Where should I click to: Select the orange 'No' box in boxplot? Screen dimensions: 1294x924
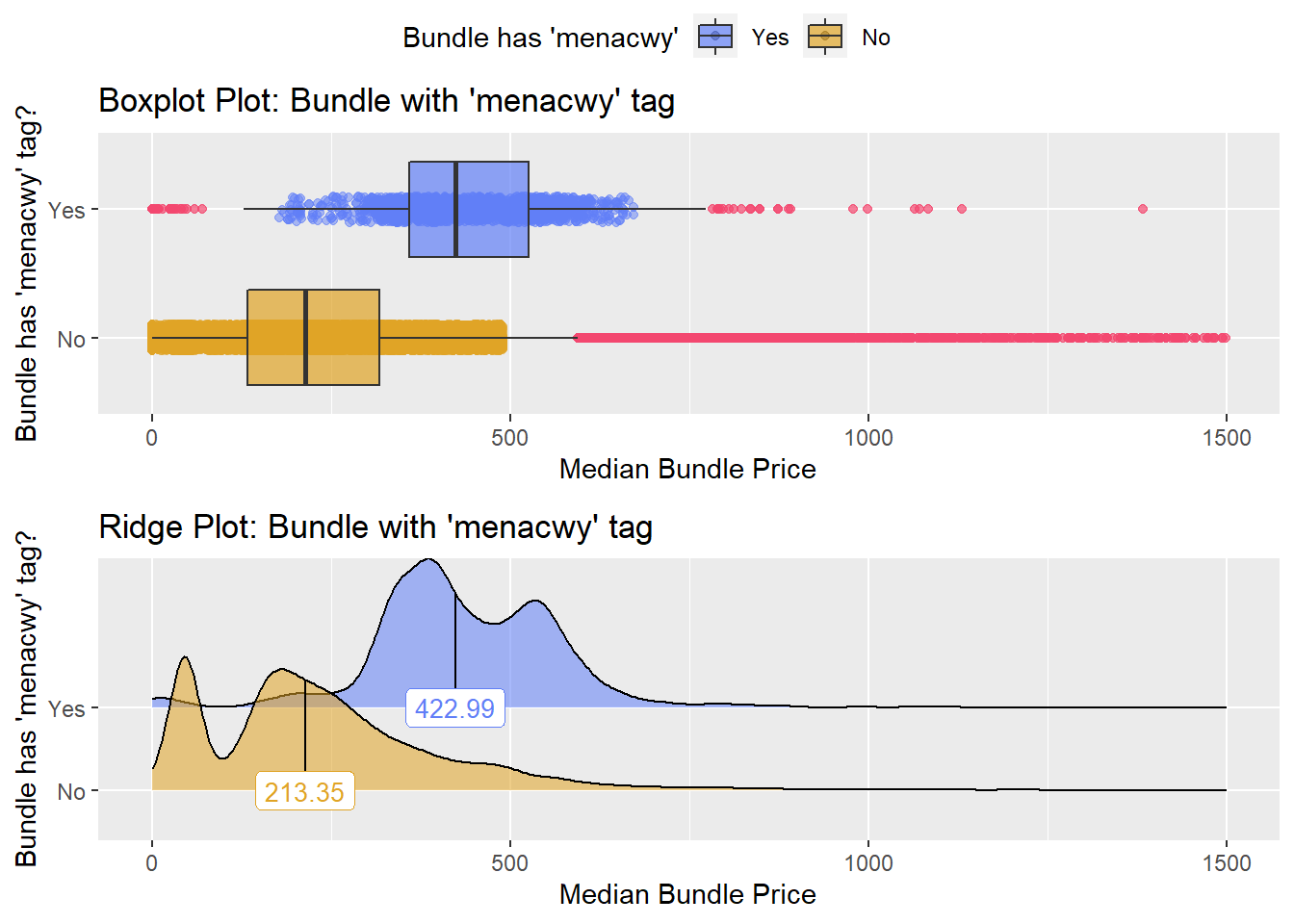pos(313,338)
